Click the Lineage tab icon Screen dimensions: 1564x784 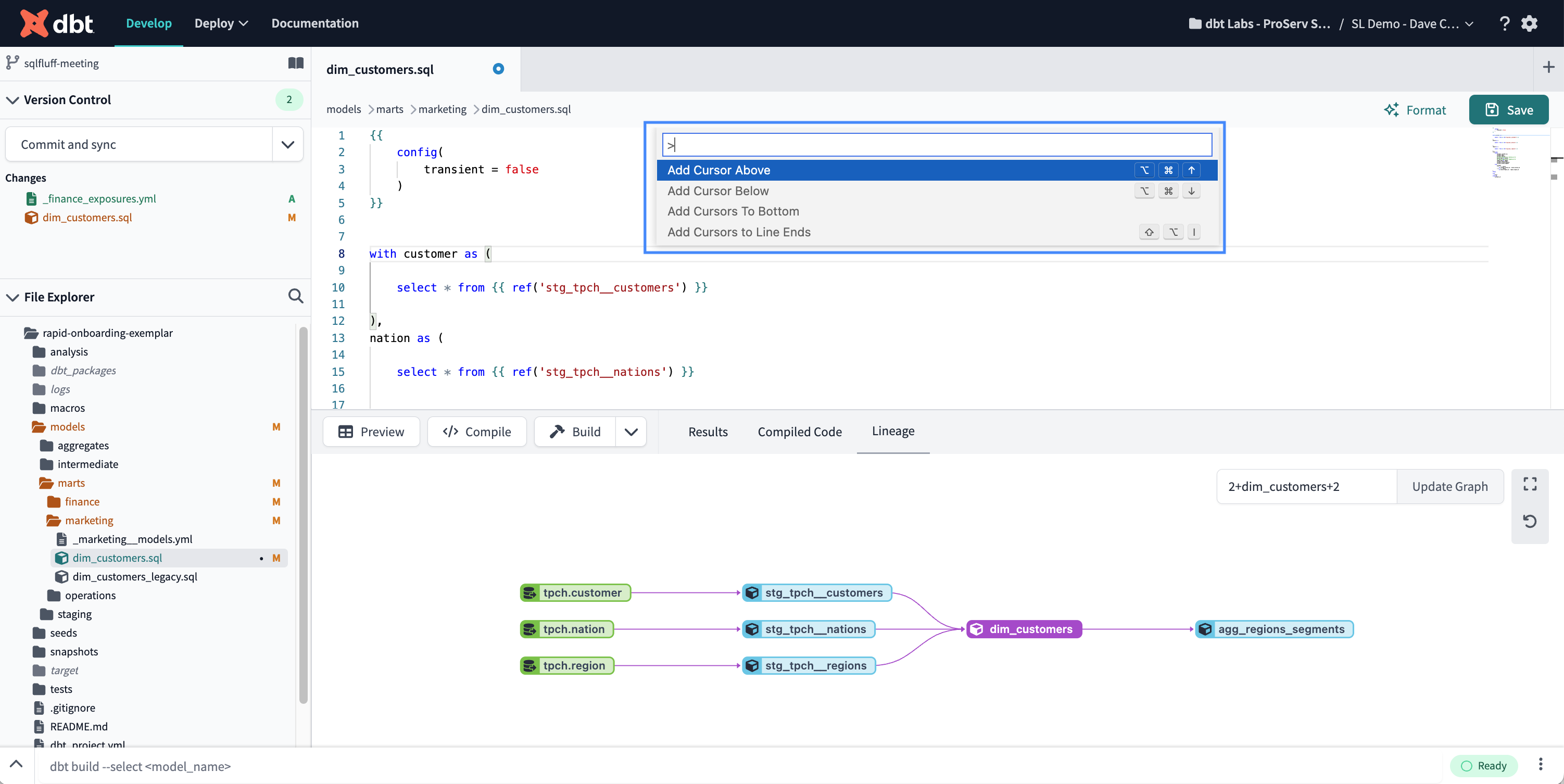[x=893, y=430]
